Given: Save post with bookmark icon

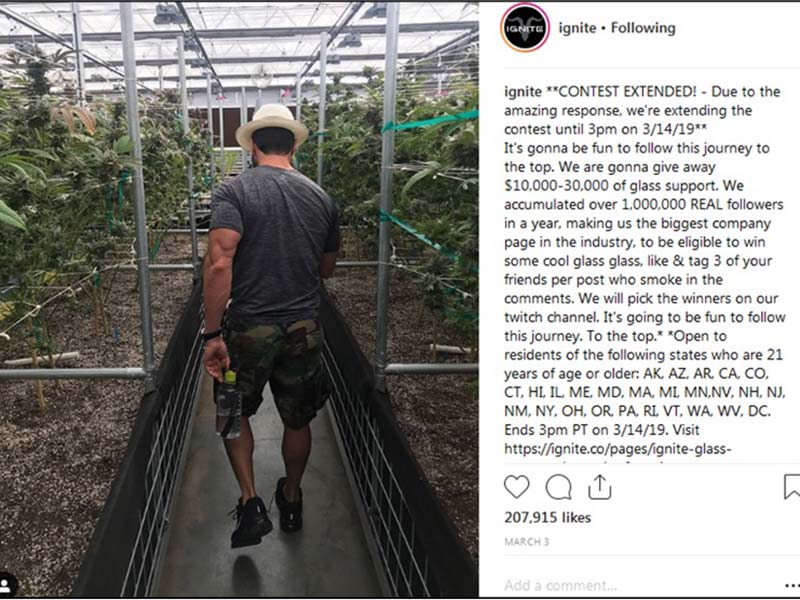Looking at the screenshot, I should pos(791,486).
